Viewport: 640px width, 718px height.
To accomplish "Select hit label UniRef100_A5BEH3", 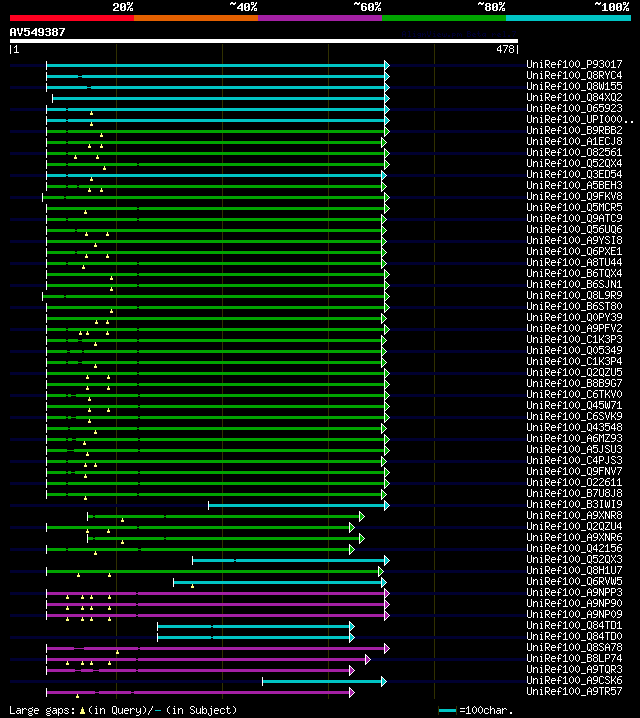I will [x=574, y=185].
